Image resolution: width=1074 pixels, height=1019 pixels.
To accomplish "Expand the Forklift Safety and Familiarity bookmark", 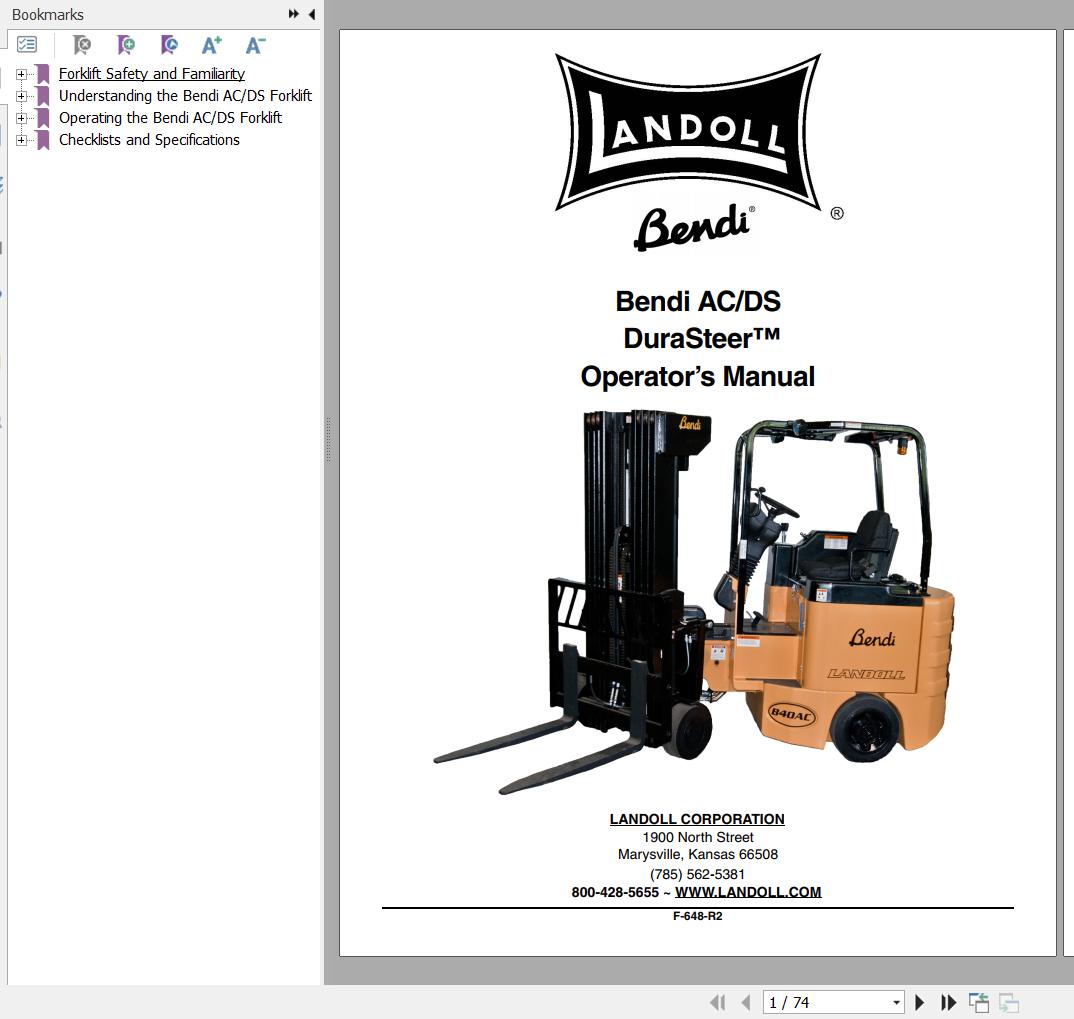I will 21,73.
